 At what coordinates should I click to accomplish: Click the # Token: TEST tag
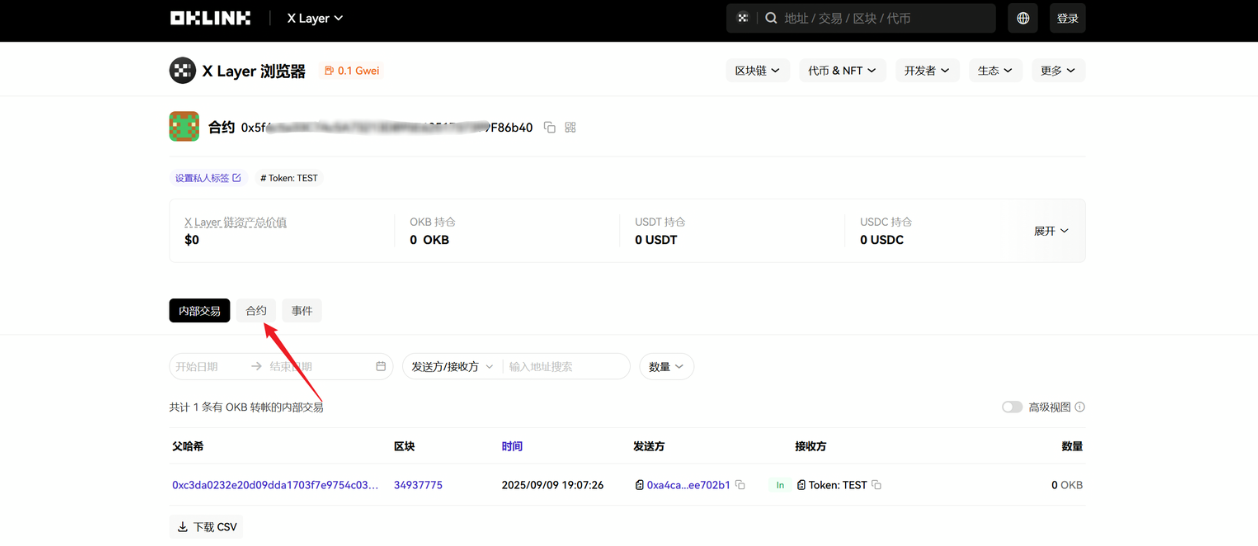tap(289, 178)
